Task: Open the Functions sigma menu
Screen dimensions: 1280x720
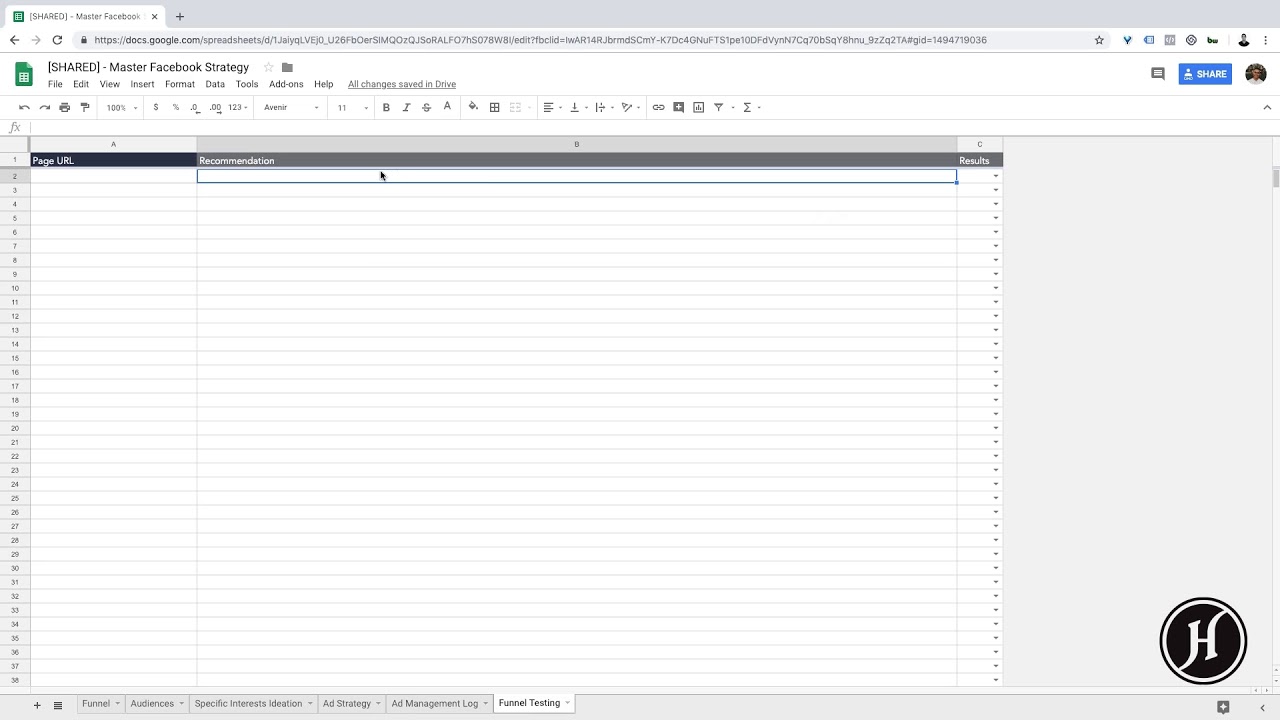Action: pyautogui.click(x=747, y=107)
